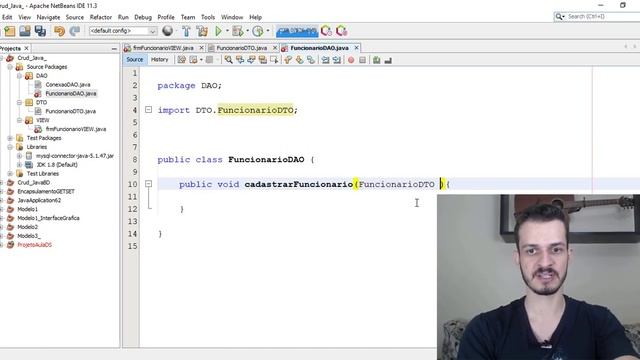
Task: Collapse the DTO package node
Action: pyautogui.click(x=19, y=102)
